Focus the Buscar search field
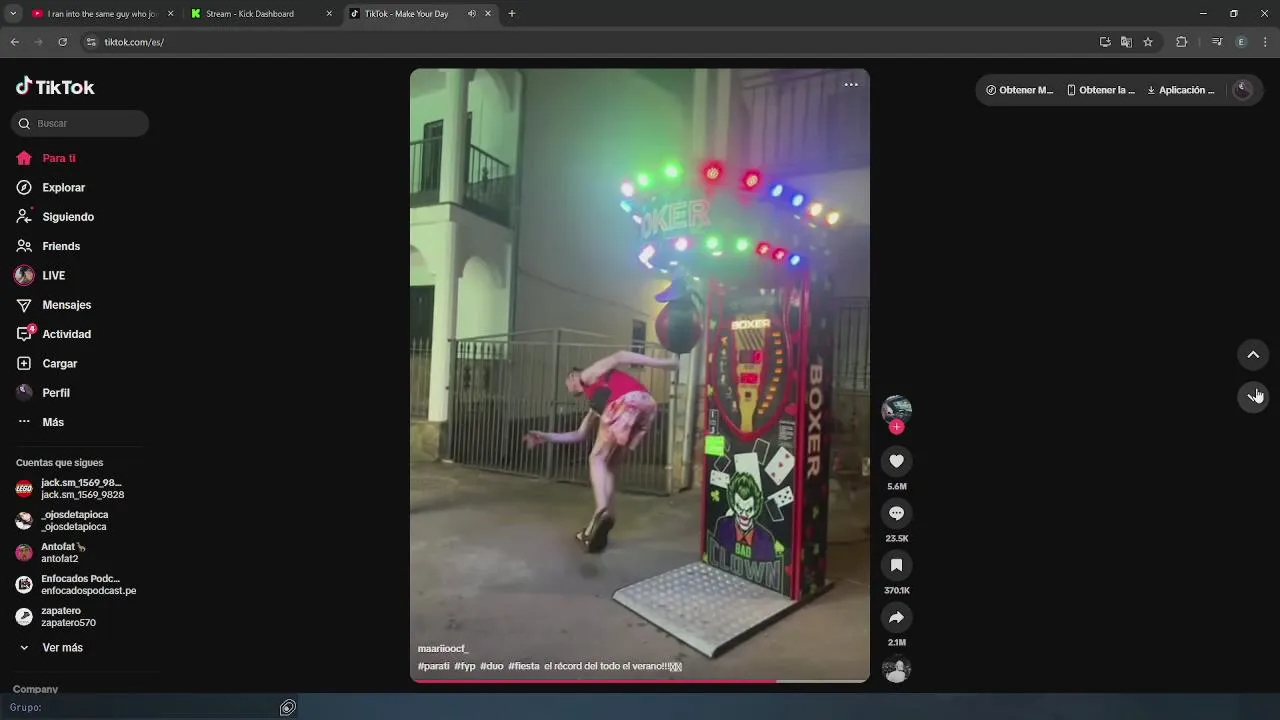The width and height of the screenshot is (1280, 720). point(80,123)
